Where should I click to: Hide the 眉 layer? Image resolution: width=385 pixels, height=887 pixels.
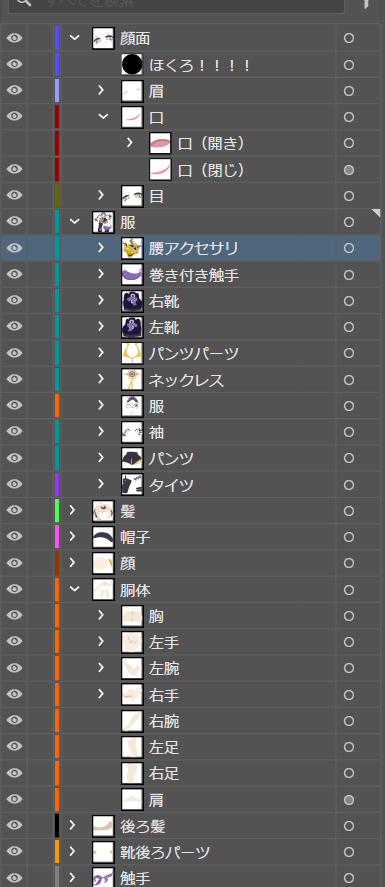pyautogui.click(x=15, y=91)
